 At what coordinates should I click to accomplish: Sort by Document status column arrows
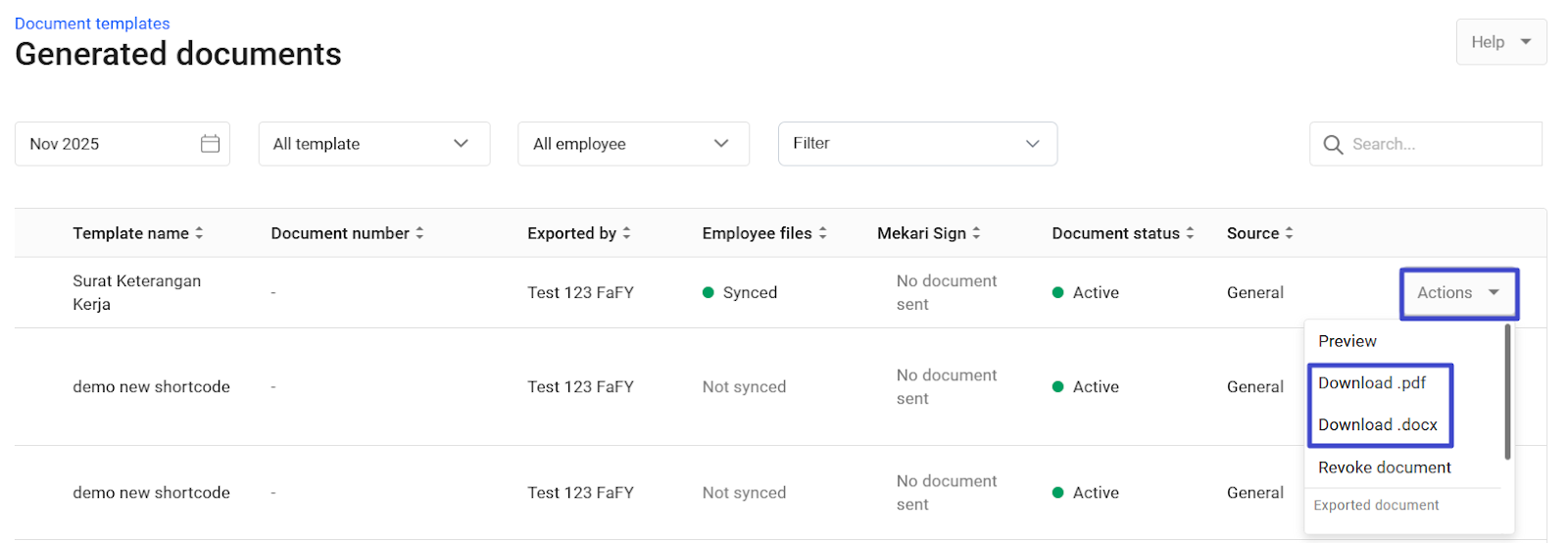(1190, 233)
